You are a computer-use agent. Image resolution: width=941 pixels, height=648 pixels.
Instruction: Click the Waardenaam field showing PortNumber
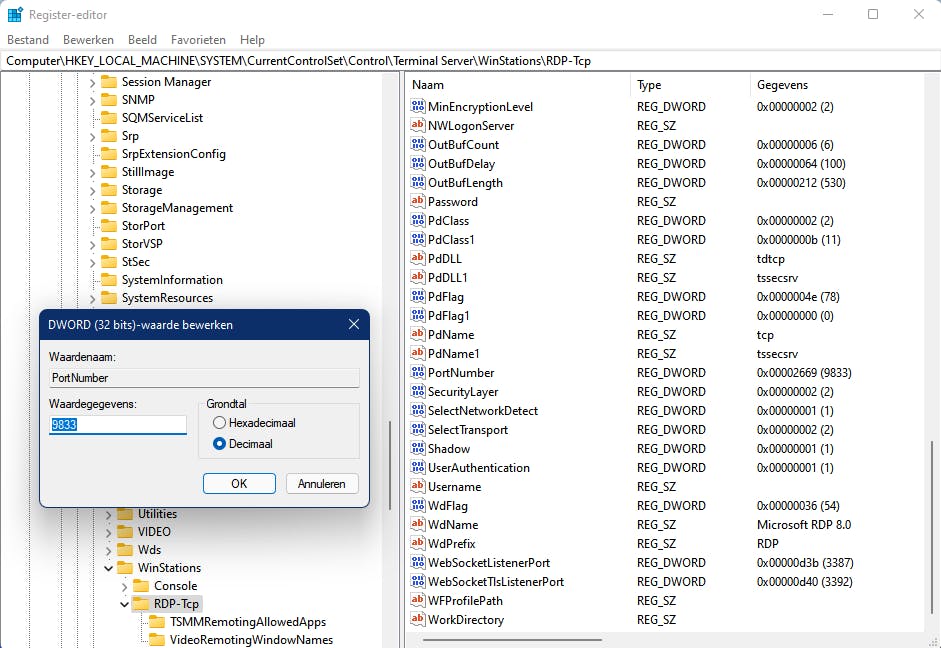coord(204,378)
